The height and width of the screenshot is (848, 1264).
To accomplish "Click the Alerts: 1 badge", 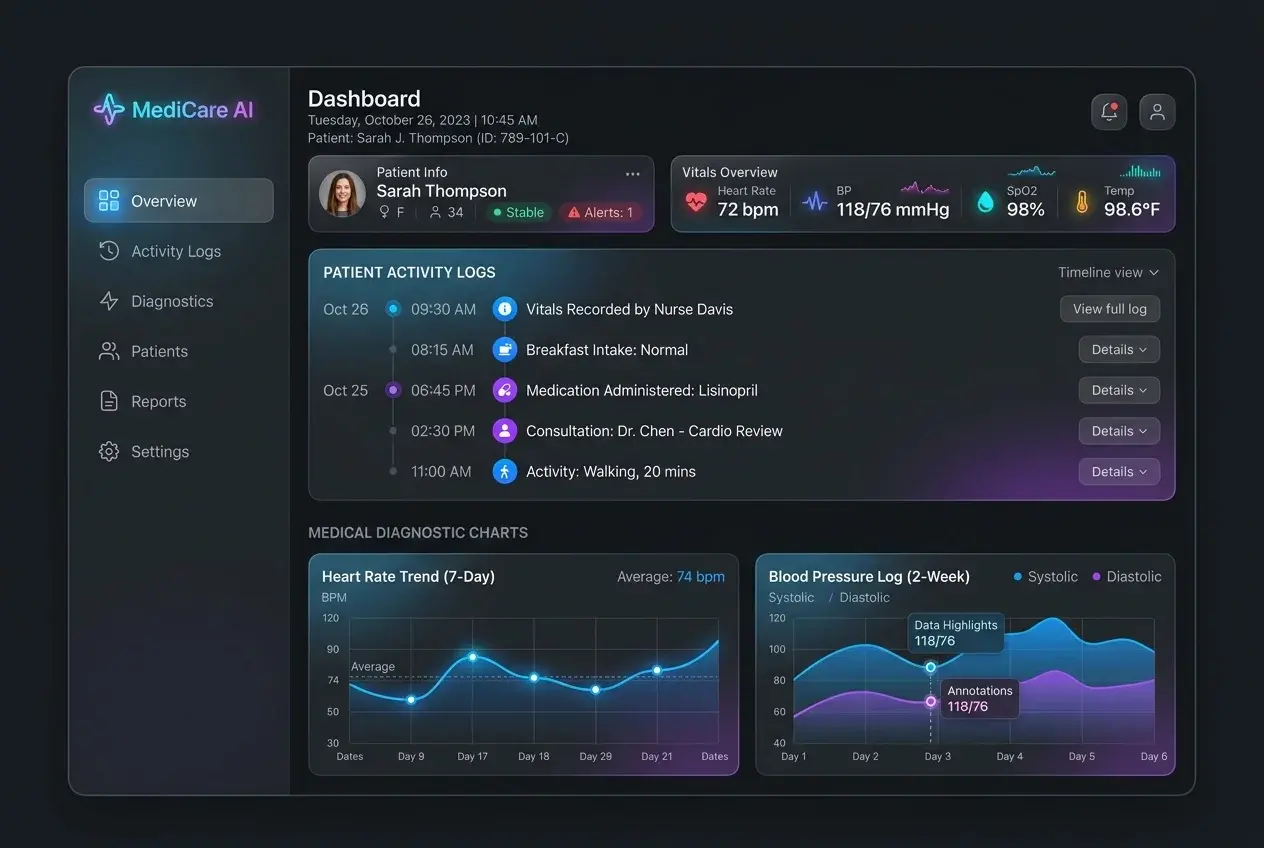I will 601,212.
